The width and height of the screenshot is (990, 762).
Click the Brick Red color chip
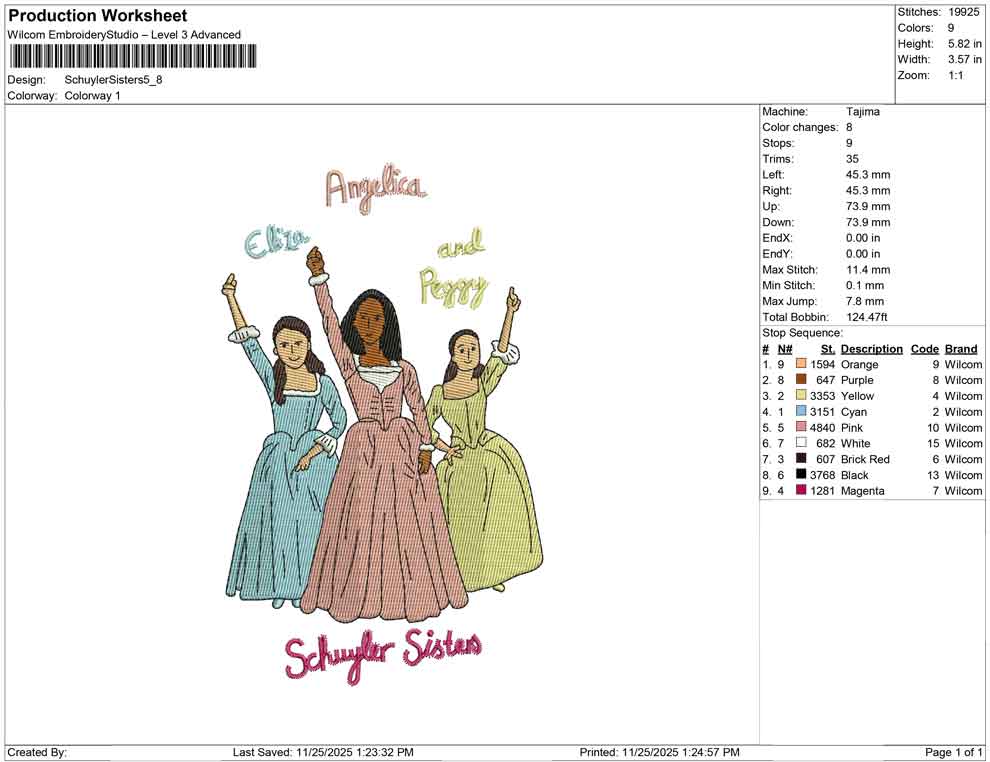(x=799, y=459)
